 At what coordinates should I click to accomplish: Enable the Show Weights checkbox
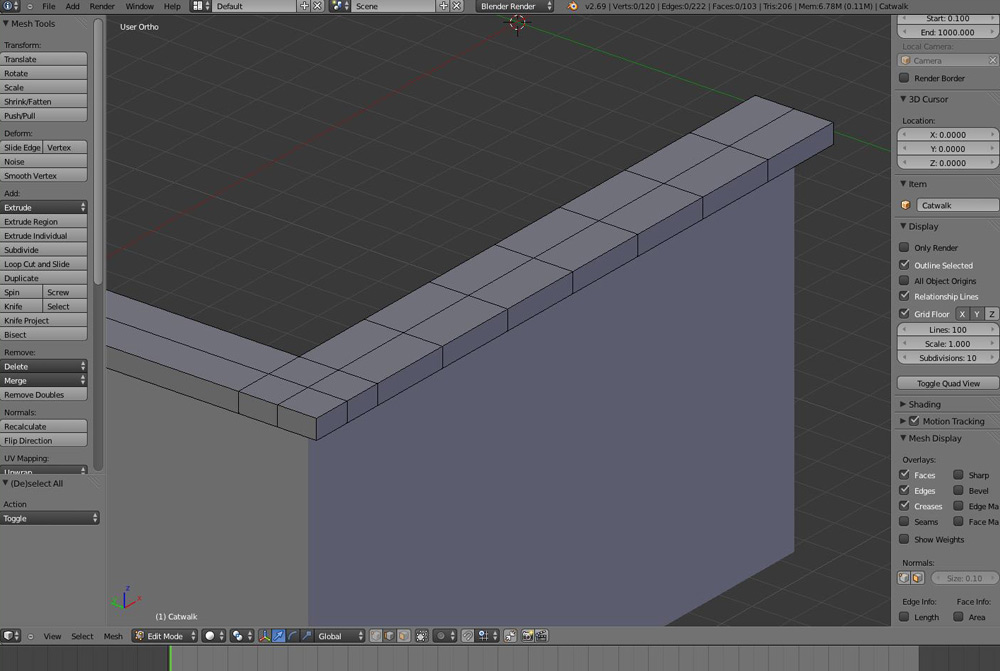[904, 540]
